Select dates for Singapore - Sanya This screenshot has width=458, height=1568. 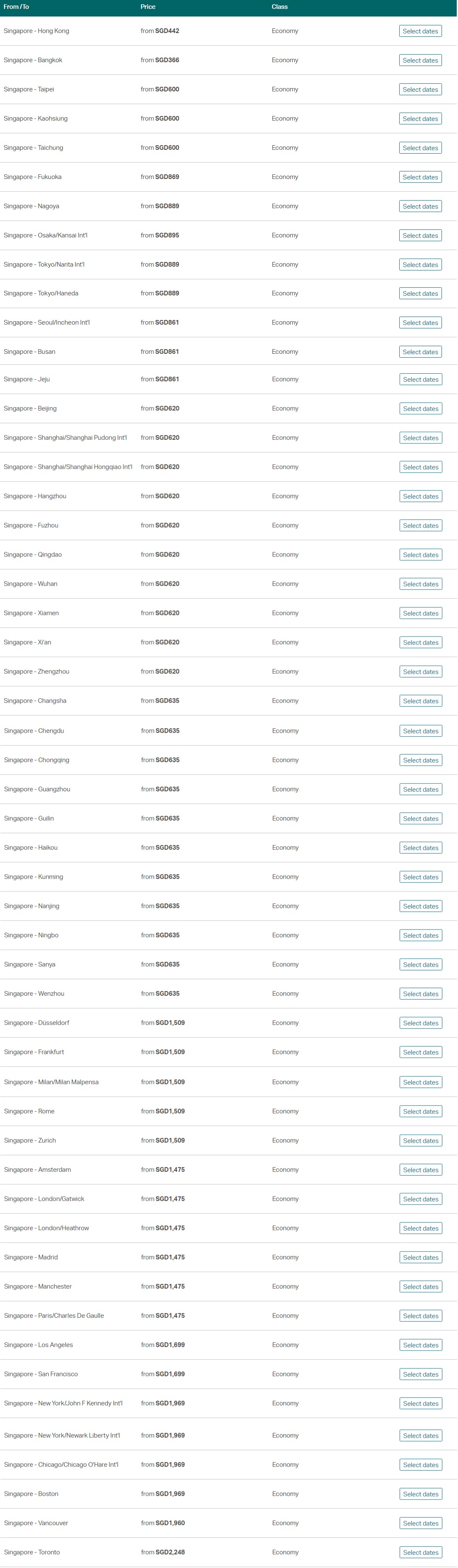click(420, 965)
